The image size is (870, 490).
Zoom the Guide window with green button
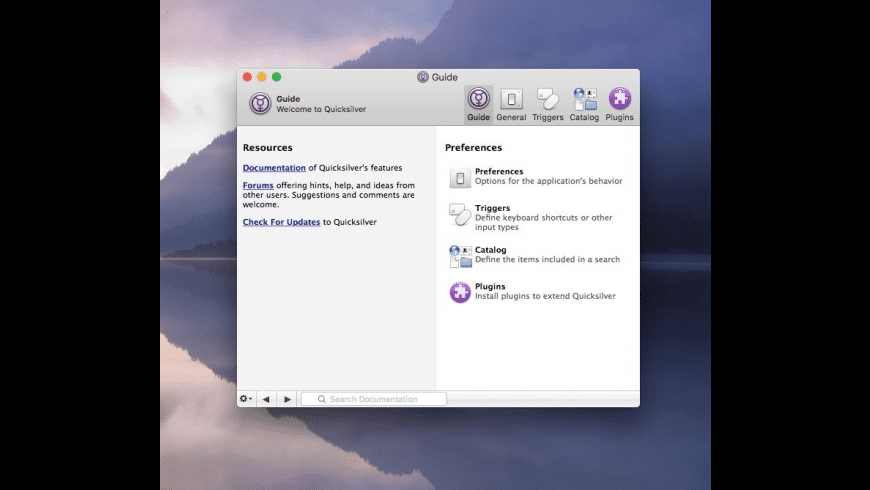click(276, 77)
